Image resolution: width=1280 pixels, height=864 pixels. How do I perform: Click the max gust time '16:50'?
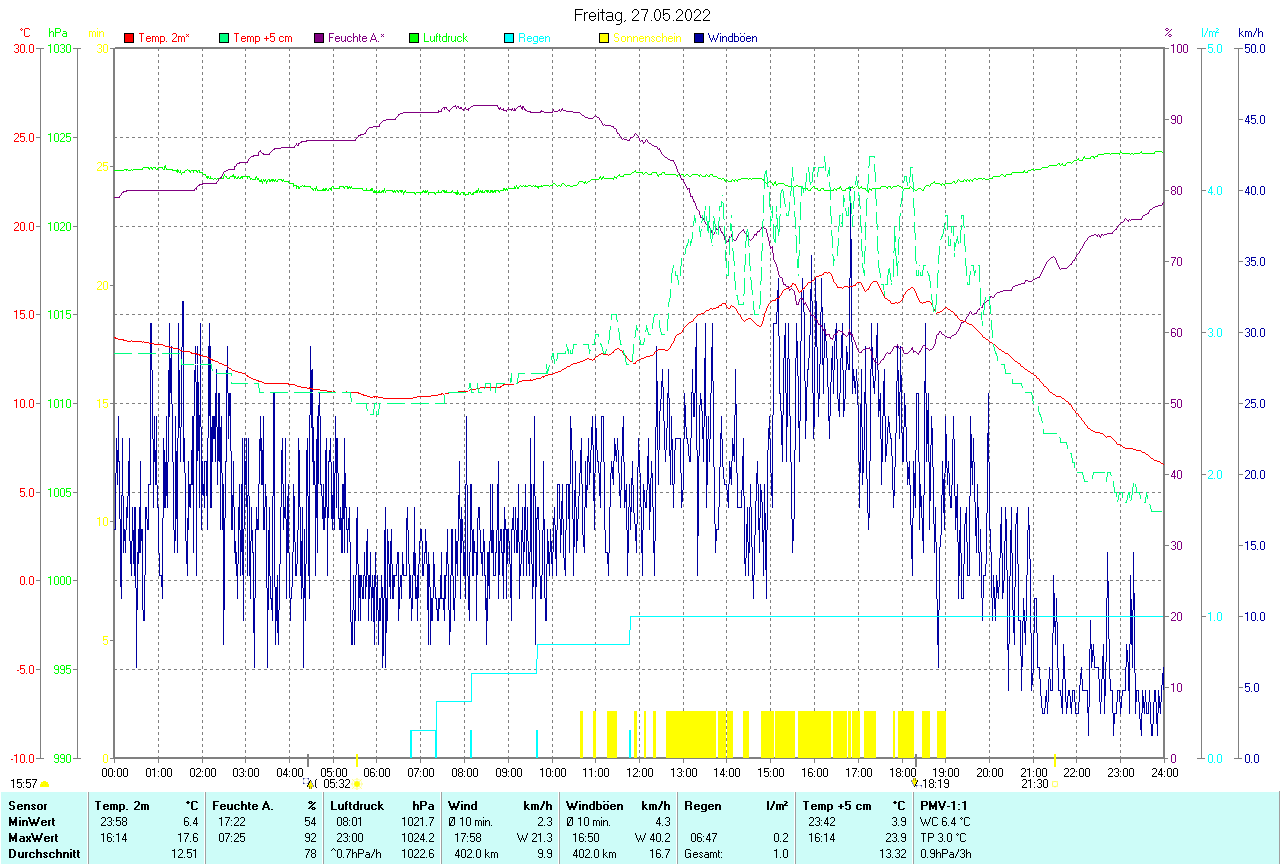tap(586, 837)
